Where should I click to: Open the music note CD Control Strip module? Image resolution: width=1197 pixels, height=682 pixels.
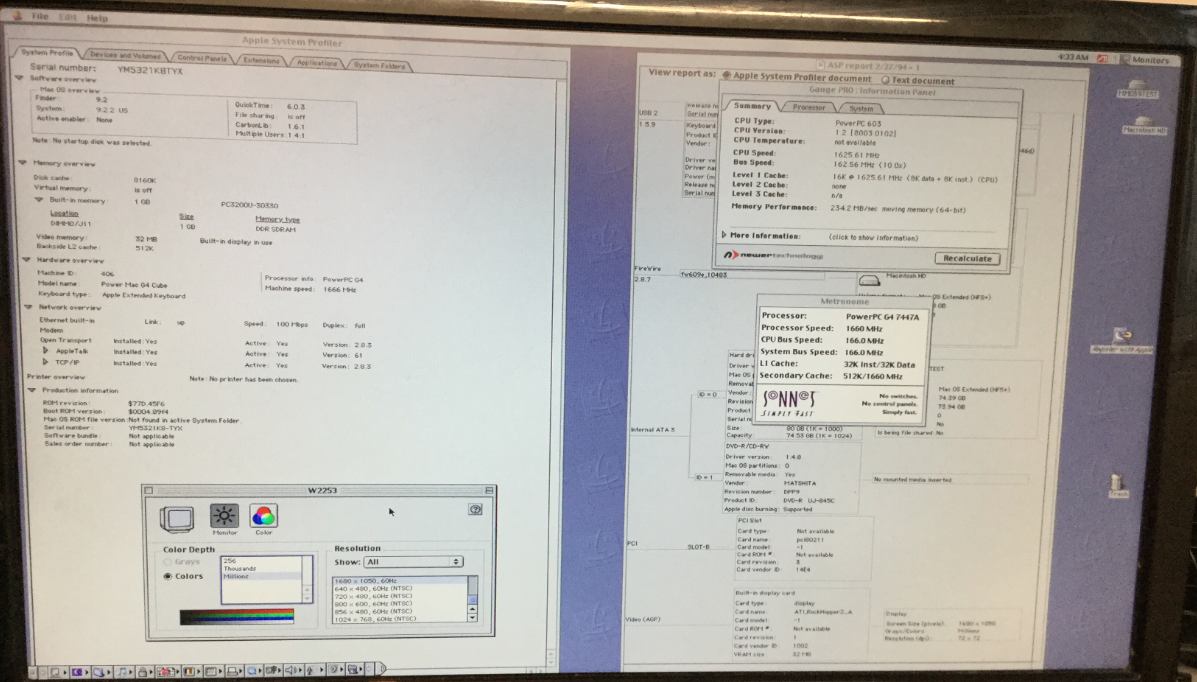point(122,671)
